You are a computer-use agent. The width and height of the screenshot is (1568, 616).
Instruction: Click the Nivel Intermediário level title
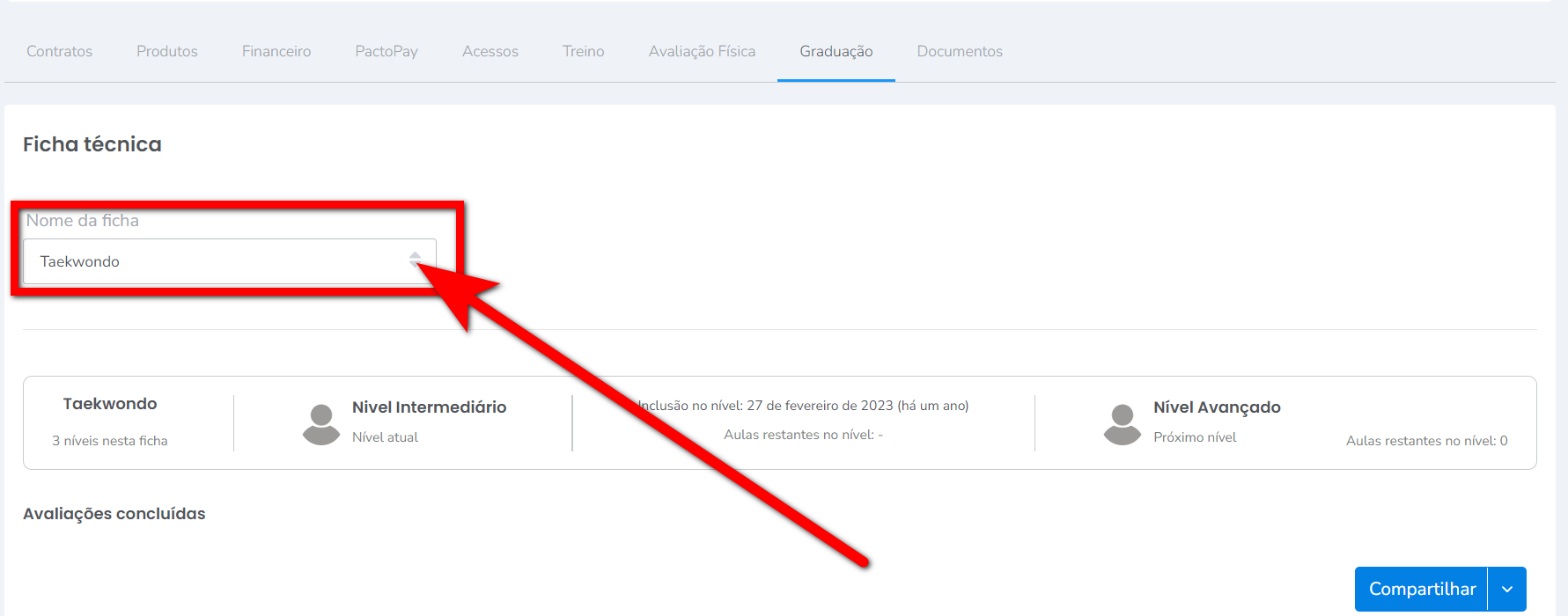pos(429,407)
